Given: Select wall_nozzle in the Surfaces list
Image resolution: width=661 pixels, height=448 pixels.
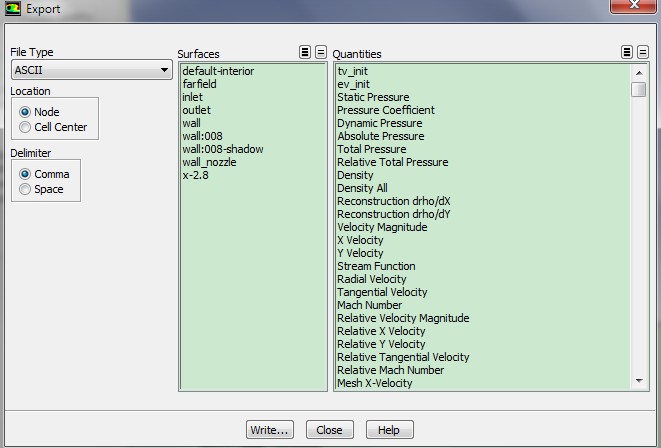Looking at the screenshot, I should 209,162.
